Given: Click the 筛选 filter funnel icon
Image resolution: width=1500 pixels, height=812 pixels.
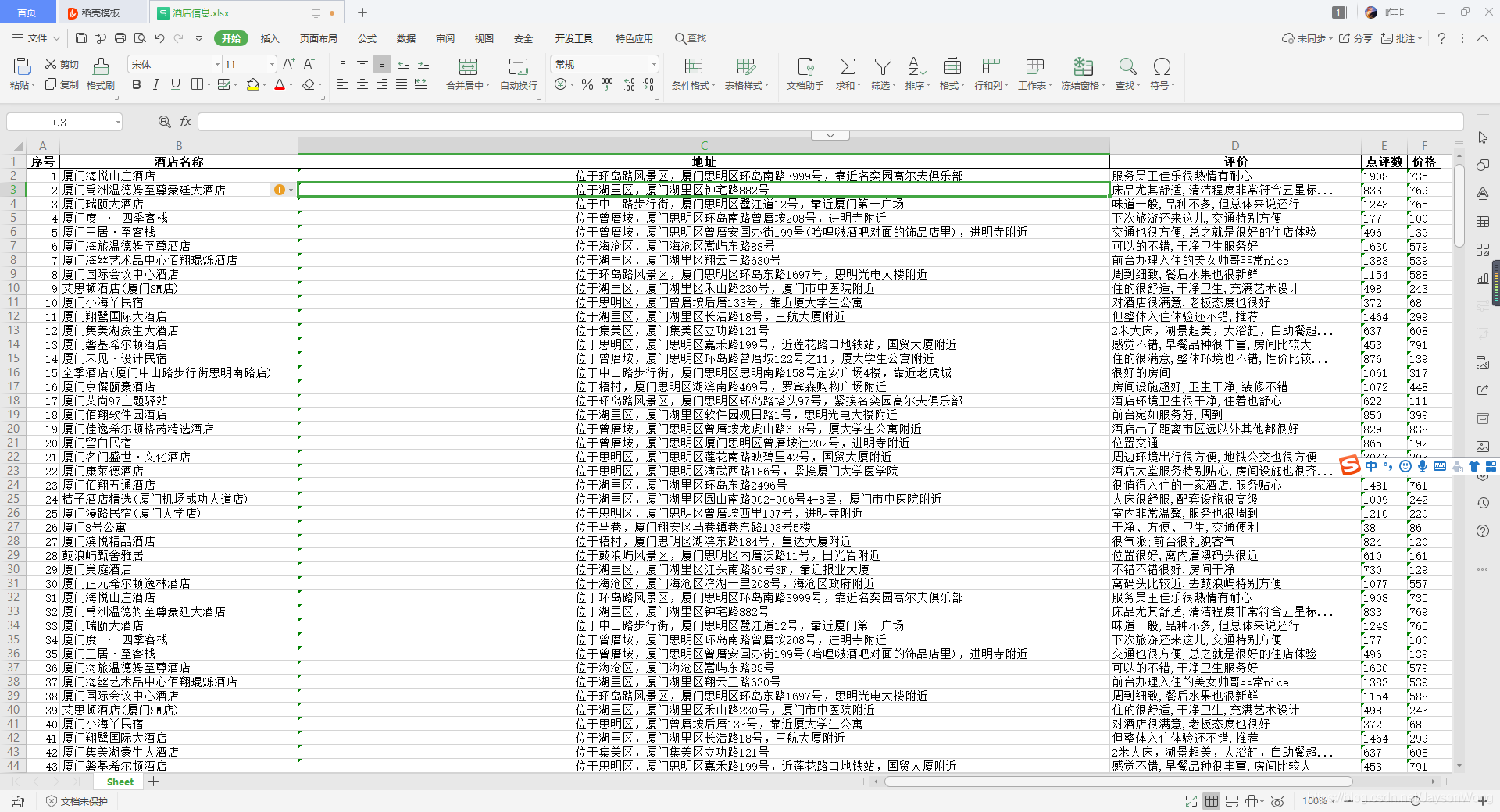Looking at the screenshot, I should point(883,67).
